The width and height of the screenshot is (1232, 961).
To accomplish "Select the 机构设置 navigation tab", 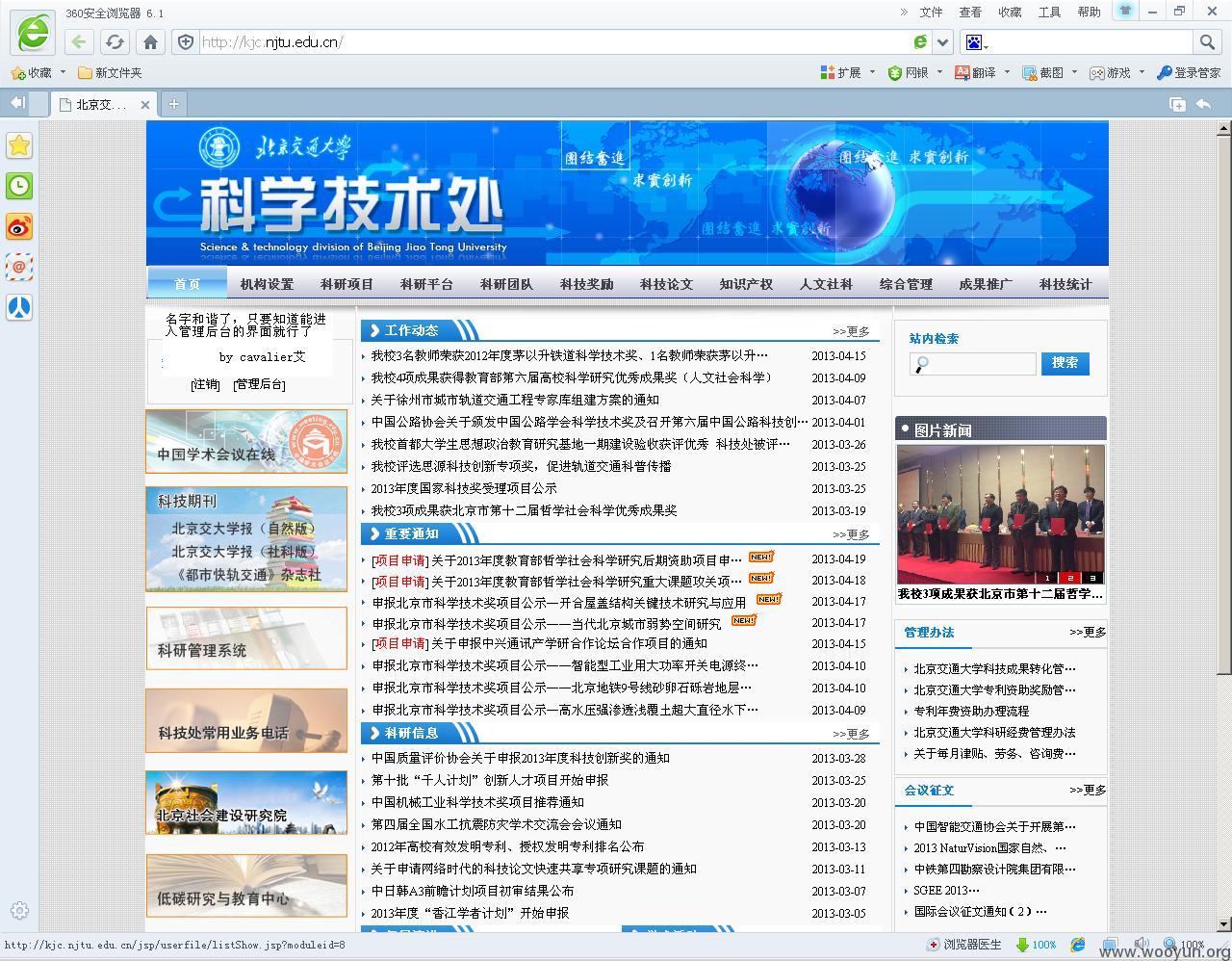I will coord(267,284).
